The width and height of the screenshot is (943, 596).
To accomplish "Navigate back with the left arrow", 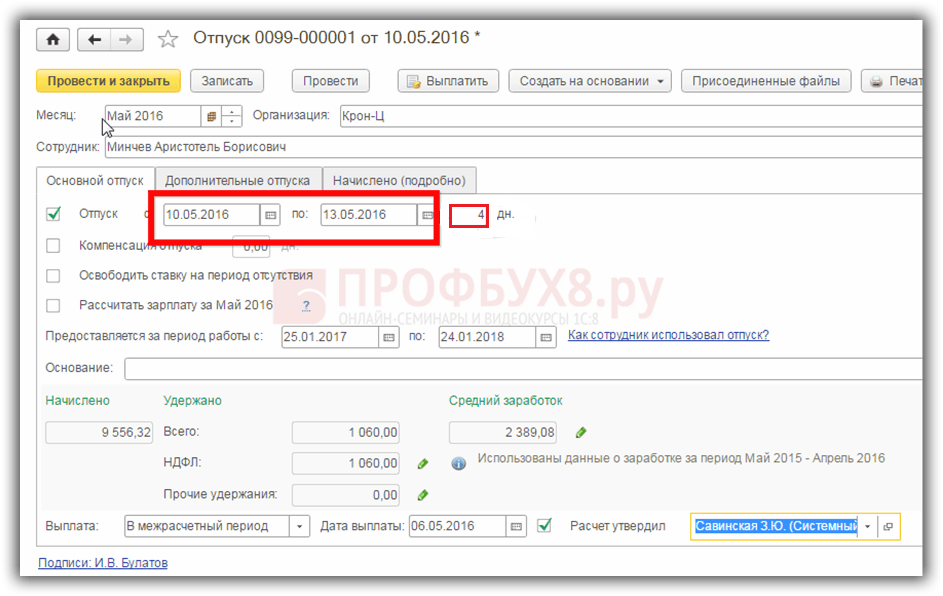I will tap(94, 40).
